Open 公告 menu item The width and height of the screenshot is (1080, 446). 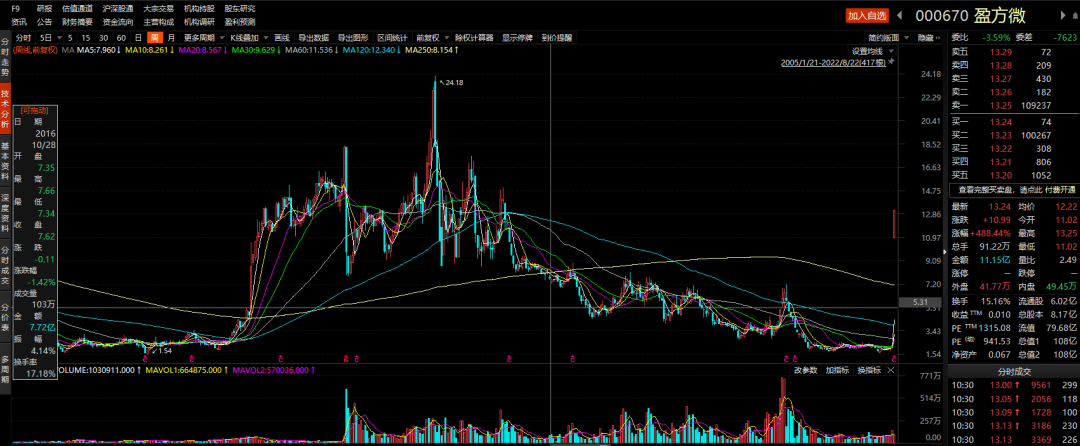pos(44,22)
